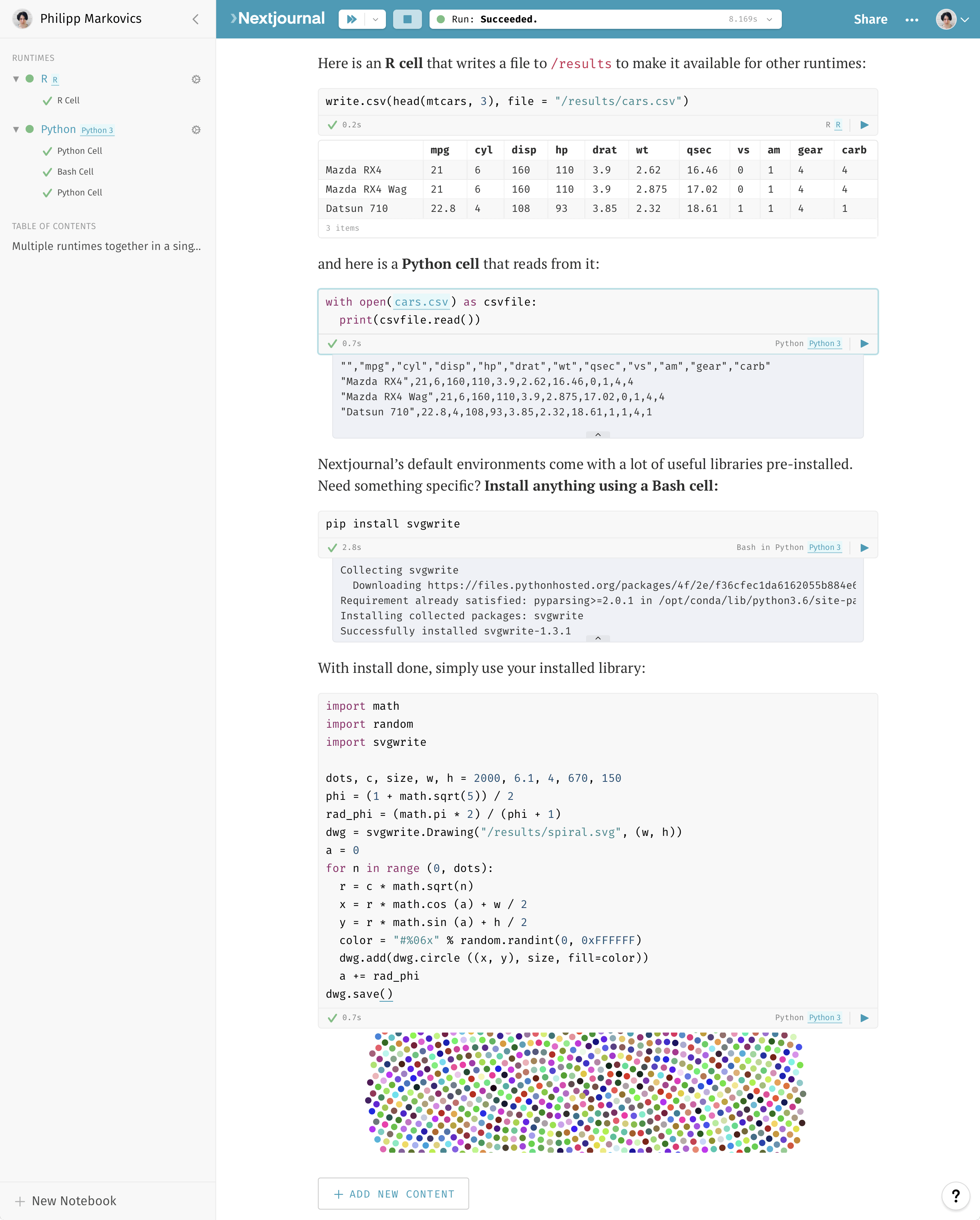The image size is (980, 1220).
Task: Click the import svgwrite code line
Action: [x=376, y=743]
